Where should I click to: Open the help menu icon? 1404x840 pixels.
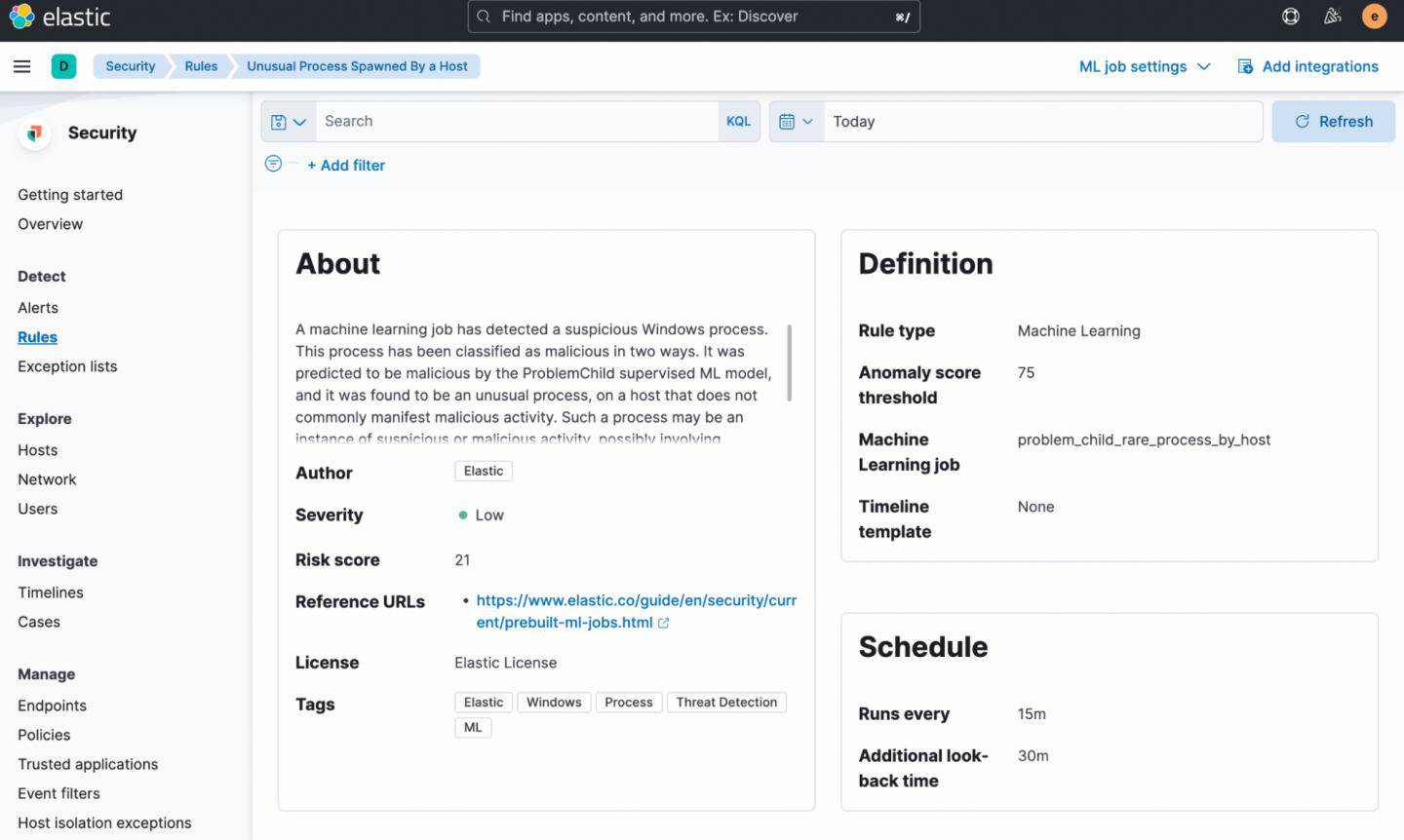click(1290, 17)
